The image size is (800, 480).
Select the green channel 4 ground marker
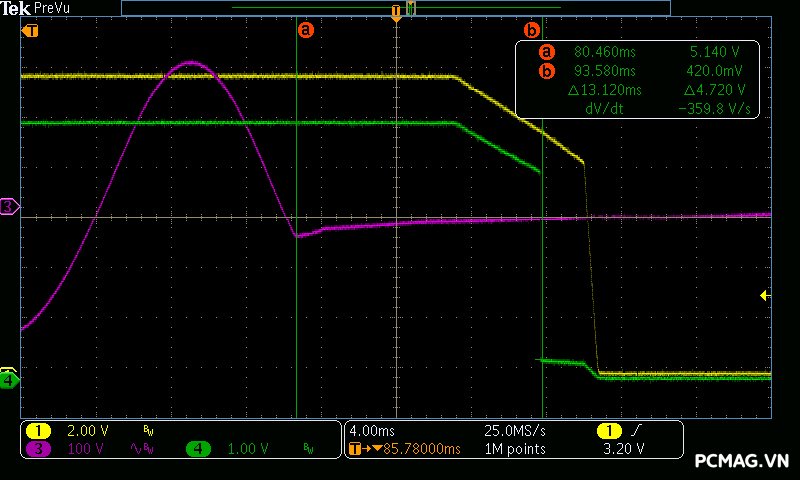pyautogui.click(x=9, y=381)
